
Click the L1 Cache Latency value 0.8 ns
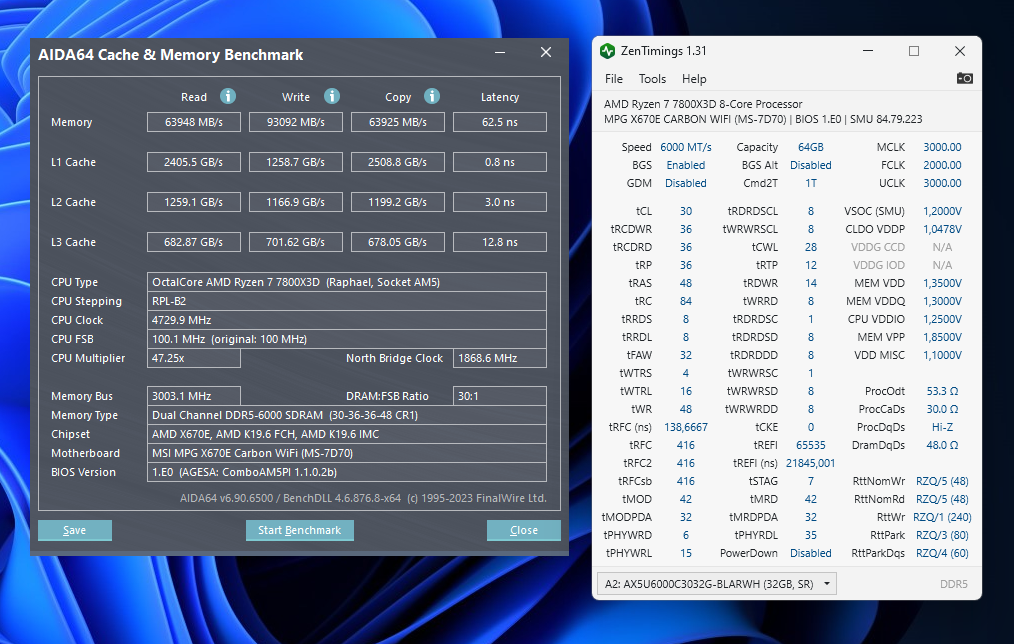pyautogui.click(x=500, y=162)
